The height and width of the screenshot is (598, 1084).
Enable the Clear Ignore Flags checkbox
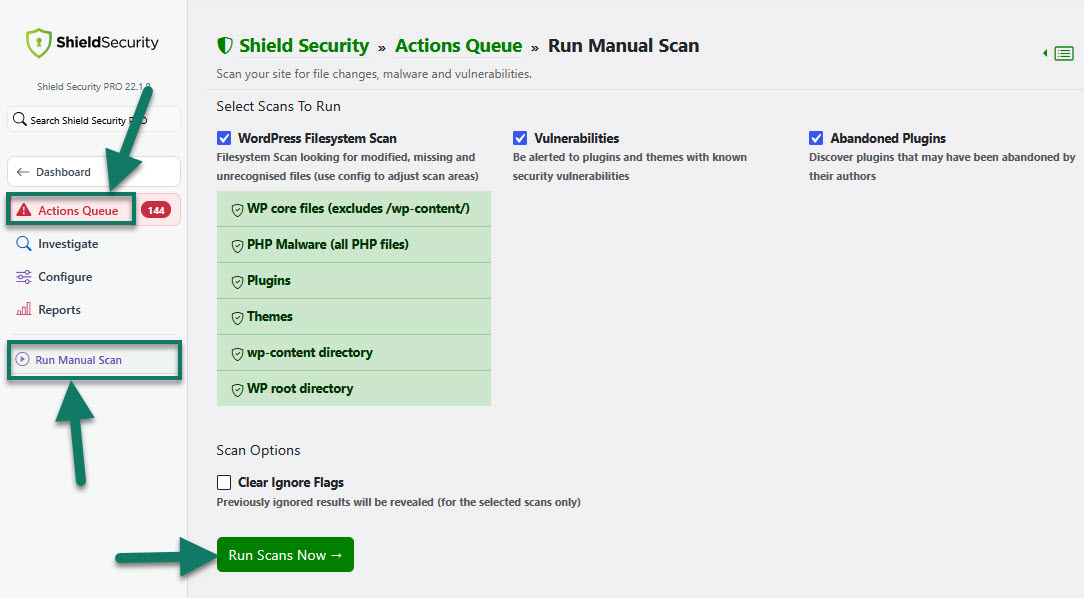click(224, 482)
